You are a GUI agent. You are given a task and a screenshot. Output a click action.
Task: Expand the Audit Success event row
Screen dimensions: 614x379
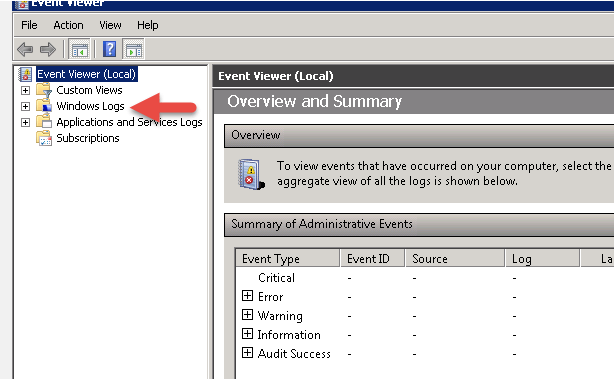click(247, 353)
